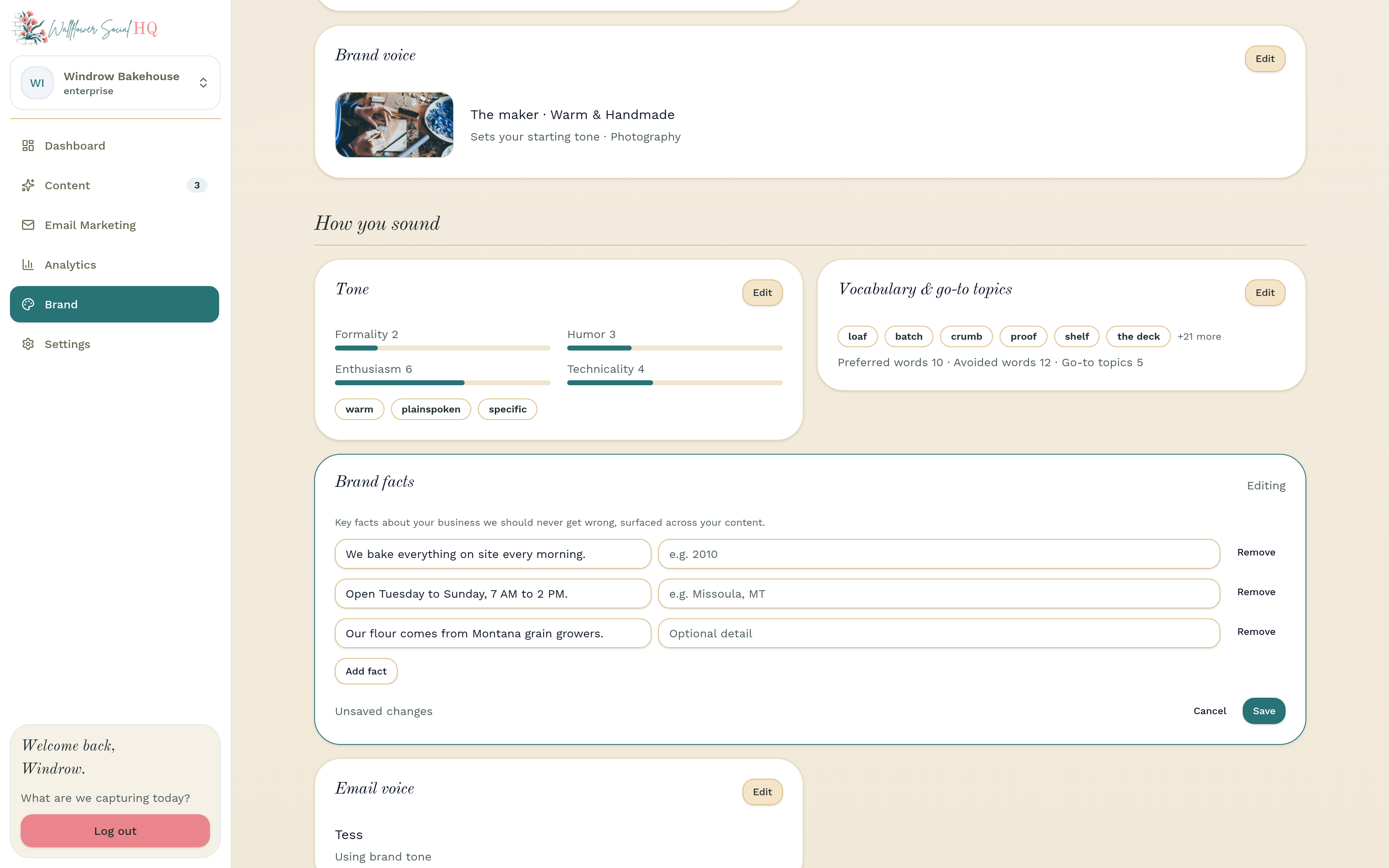1389x868 pixels.
Task: Click the 'warm' tone tag
Action: (359, 409)
